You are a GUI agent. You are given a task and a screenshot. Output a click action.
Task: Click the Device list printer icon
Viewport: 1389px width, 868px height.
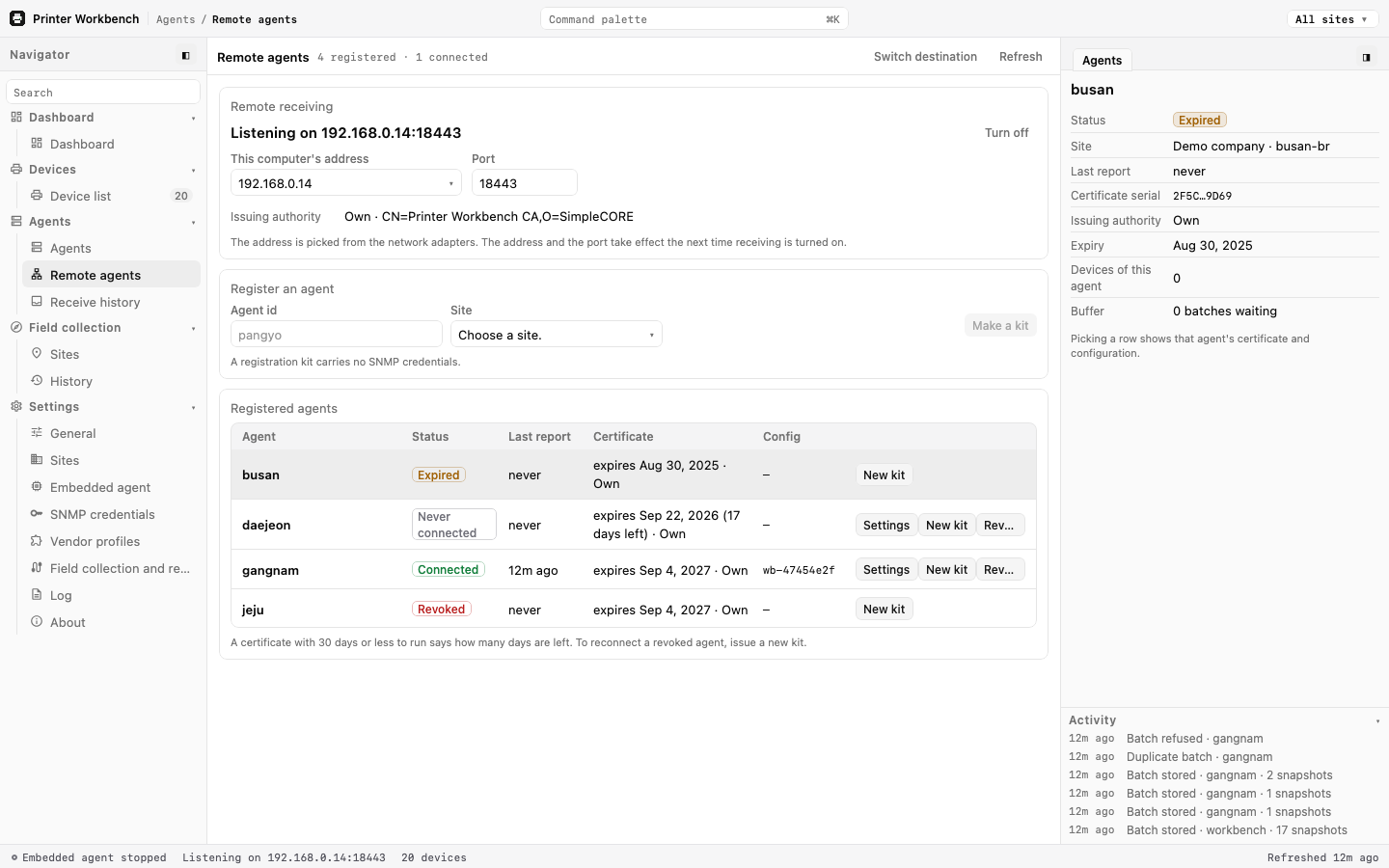tap(37, 196)
